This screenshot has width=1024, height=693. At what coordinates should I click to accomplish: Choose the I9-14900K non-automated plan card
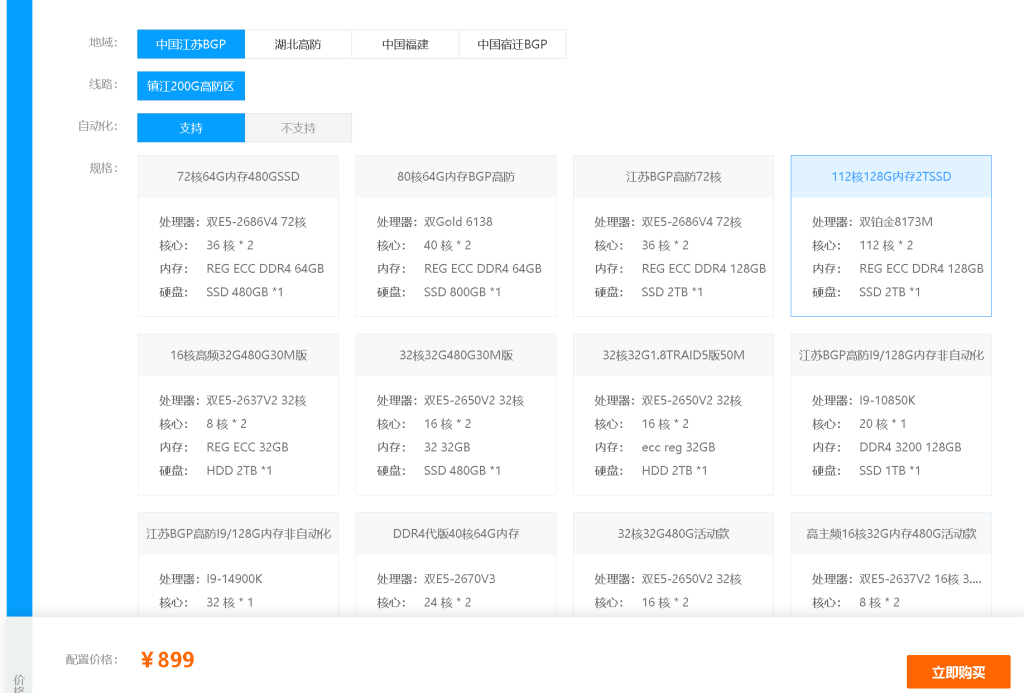click(238, 565)
